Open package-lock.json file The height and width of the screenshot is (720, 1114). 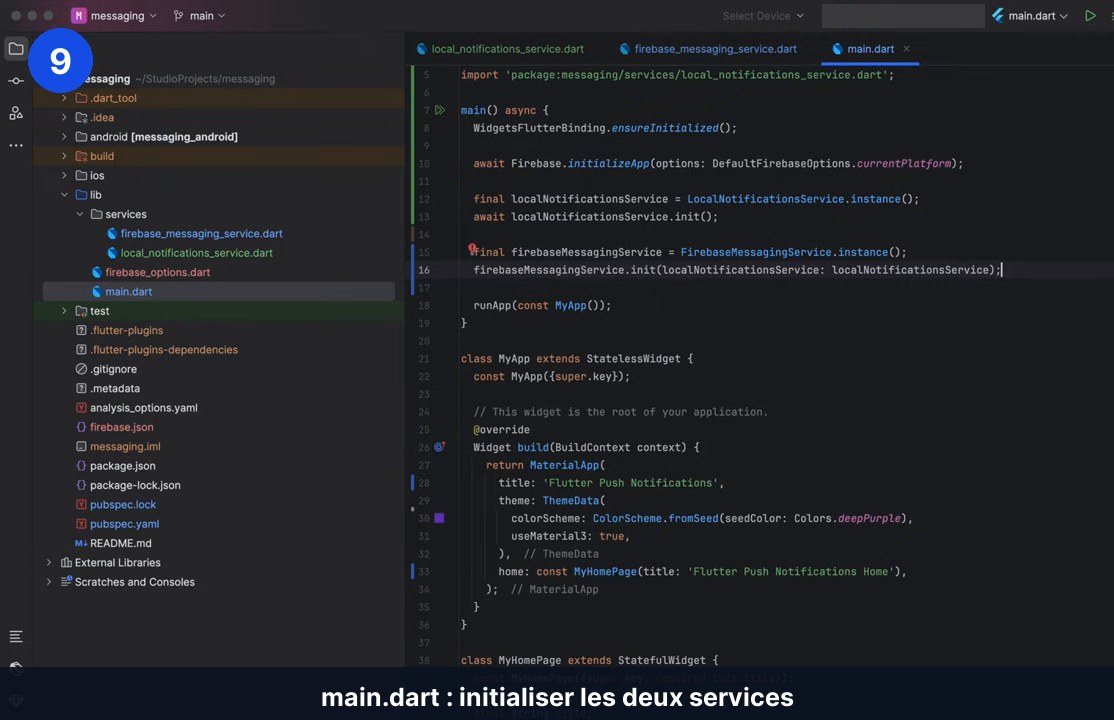pyautogui.click(x=135, y=485)
